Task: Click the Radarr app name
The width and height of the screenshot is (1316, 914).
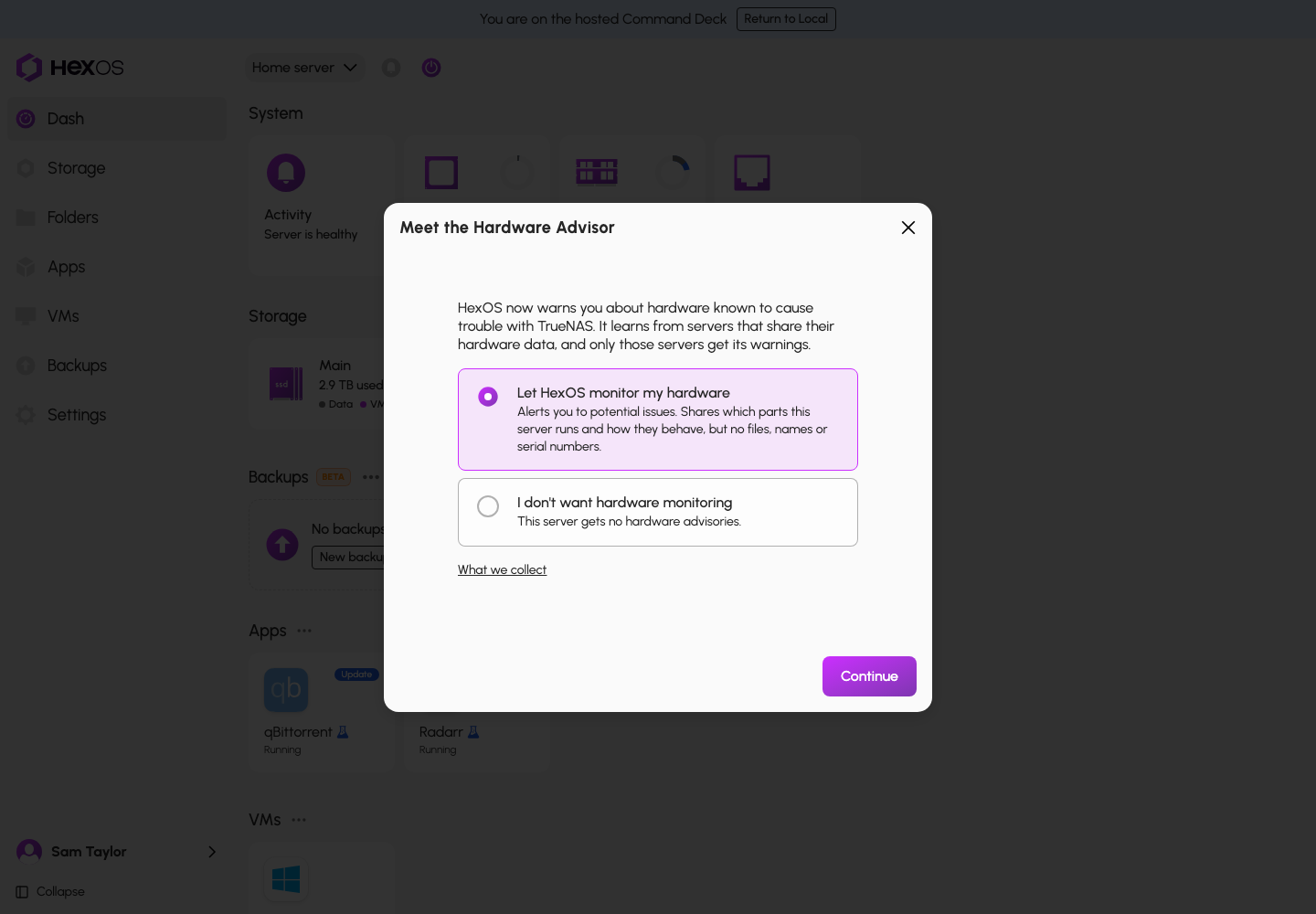Action: tap(440, 732)
